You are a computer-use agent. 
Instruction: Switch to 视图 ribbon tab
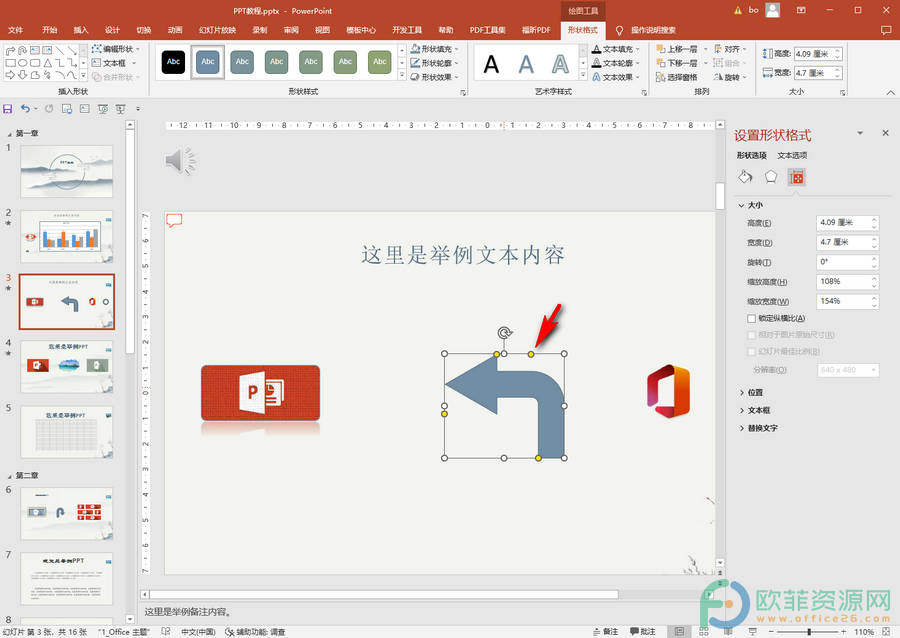tap(323, 30)
